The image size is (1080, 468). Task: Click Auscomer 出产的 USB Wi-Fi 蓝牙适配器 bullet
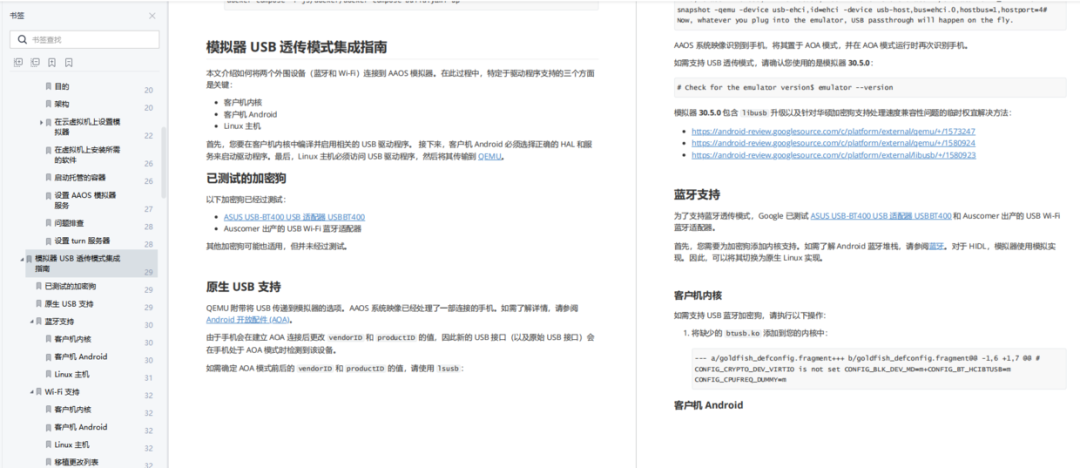coord(293,228)
